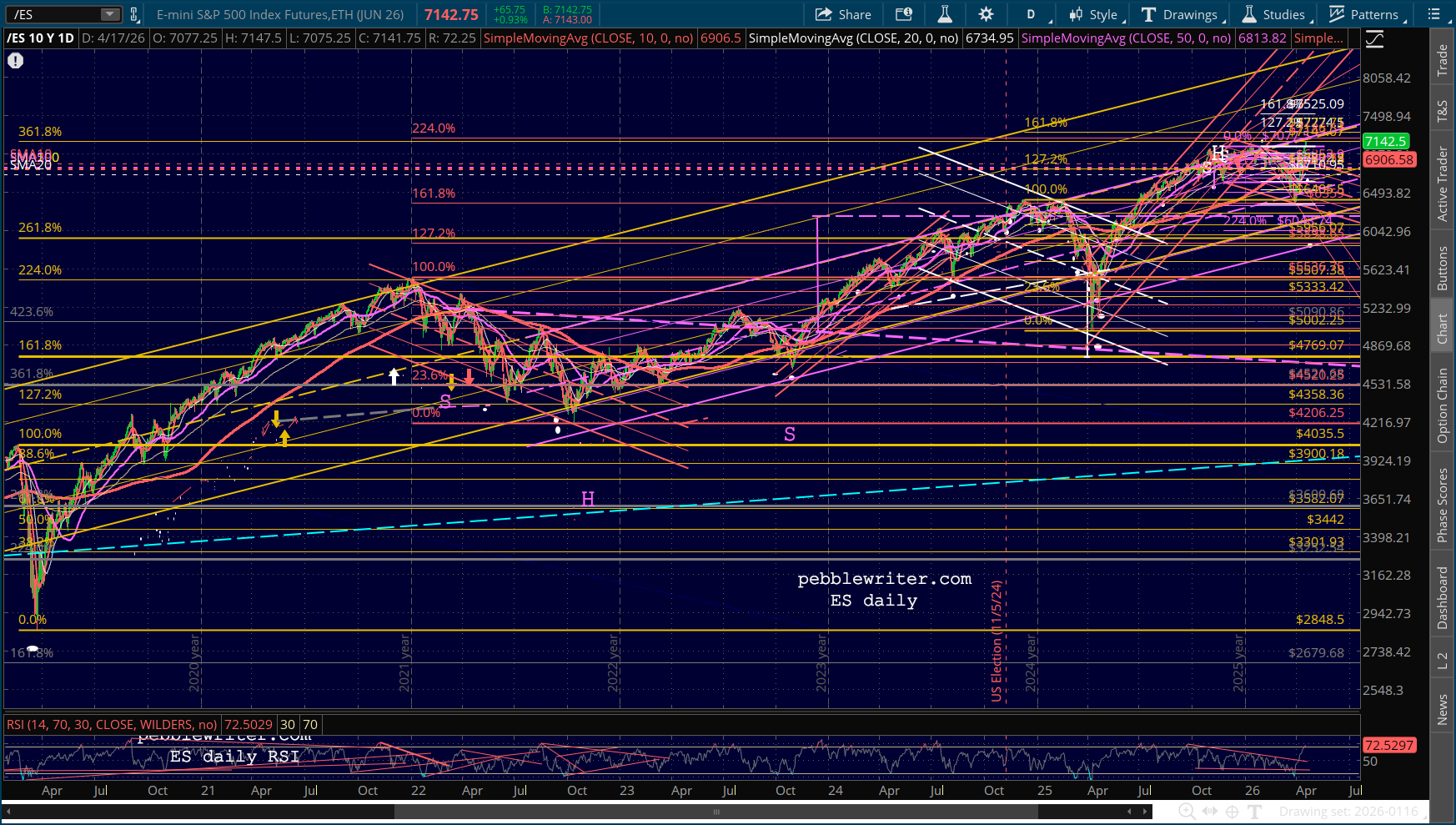Open the Studies menu
Image resolution: width=1456 pixels, height=825 pixels.
coord(1274,14)
